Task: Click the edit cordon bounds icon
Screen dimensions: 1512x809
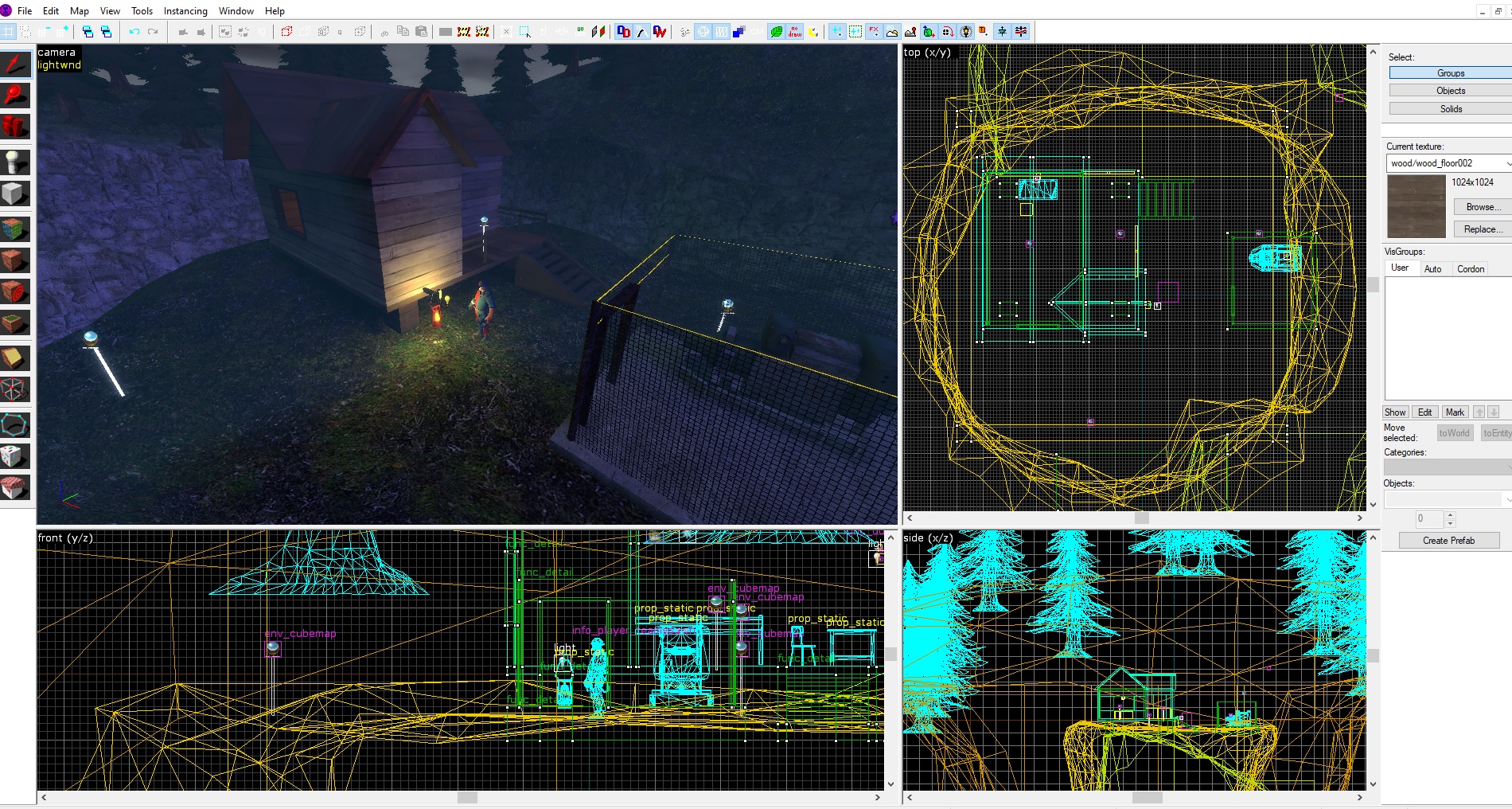Action: tap(482, 32)
